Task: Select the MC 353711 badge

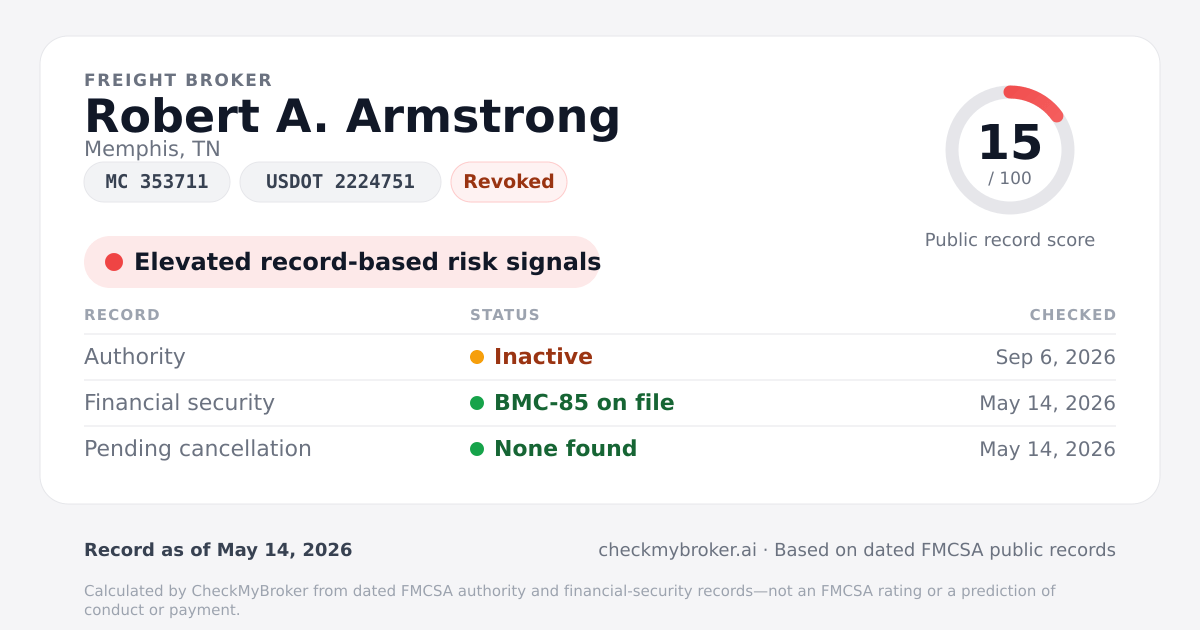Action: coord(157,182)
